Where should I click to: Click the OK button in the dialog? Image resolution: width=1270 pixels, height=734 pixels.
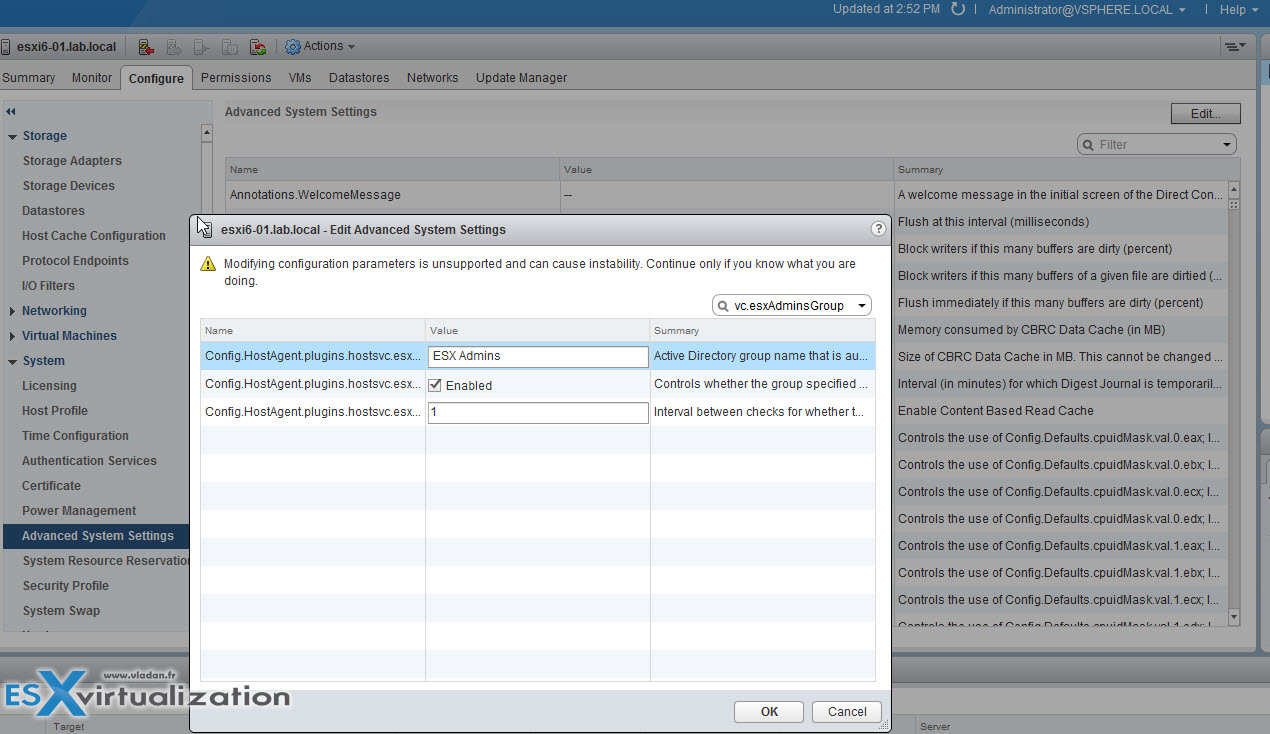768,711
